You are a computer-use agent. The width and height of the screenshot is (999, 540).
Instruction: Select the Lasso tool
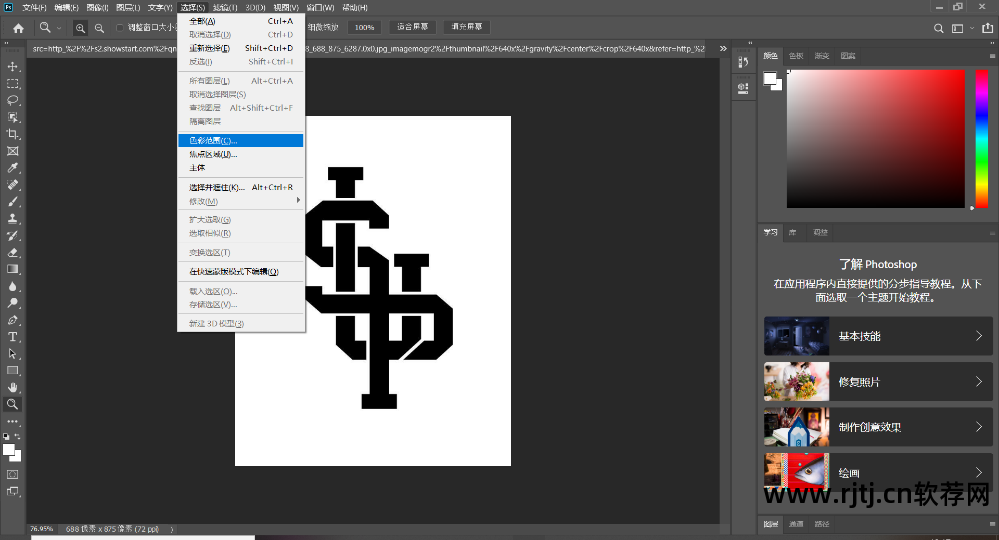point(13,101)
